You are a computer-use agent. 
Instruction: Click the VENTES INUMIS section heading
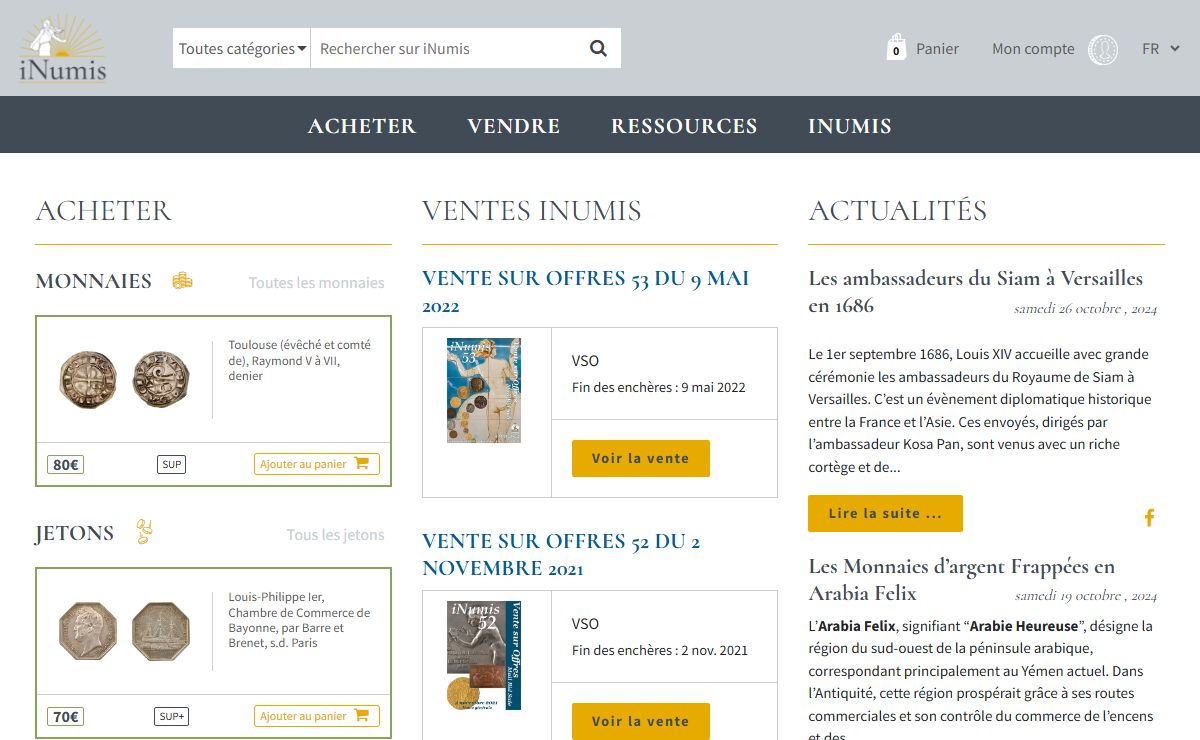532,211
